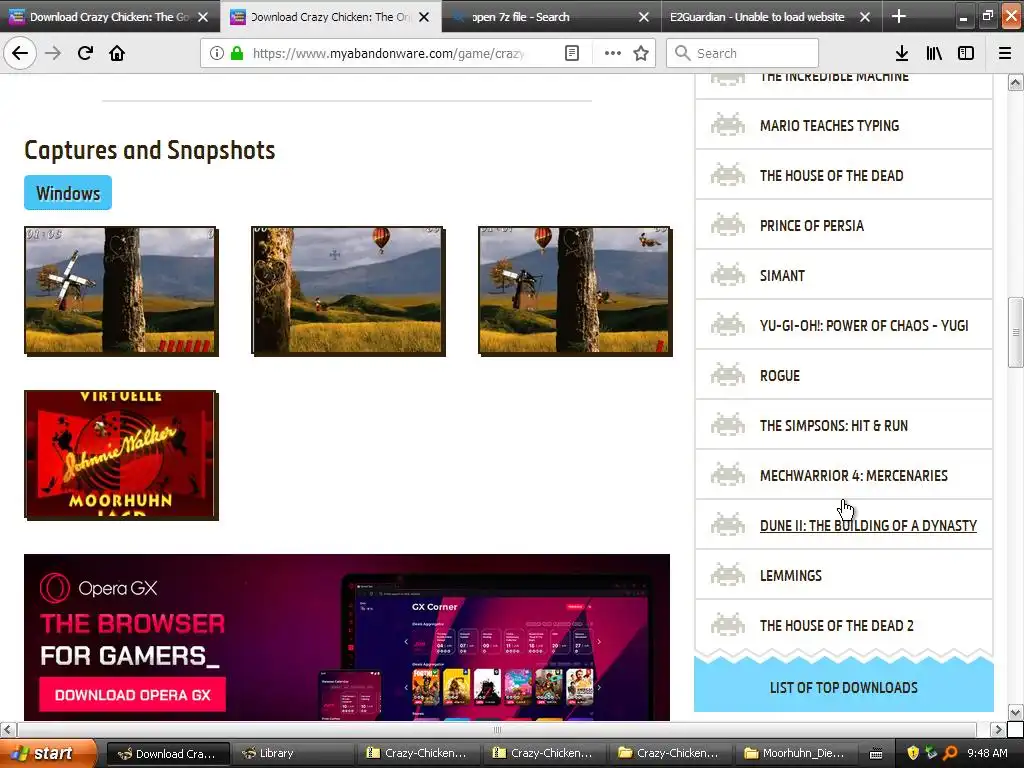Open the Windows Start menu

(47, 753)
